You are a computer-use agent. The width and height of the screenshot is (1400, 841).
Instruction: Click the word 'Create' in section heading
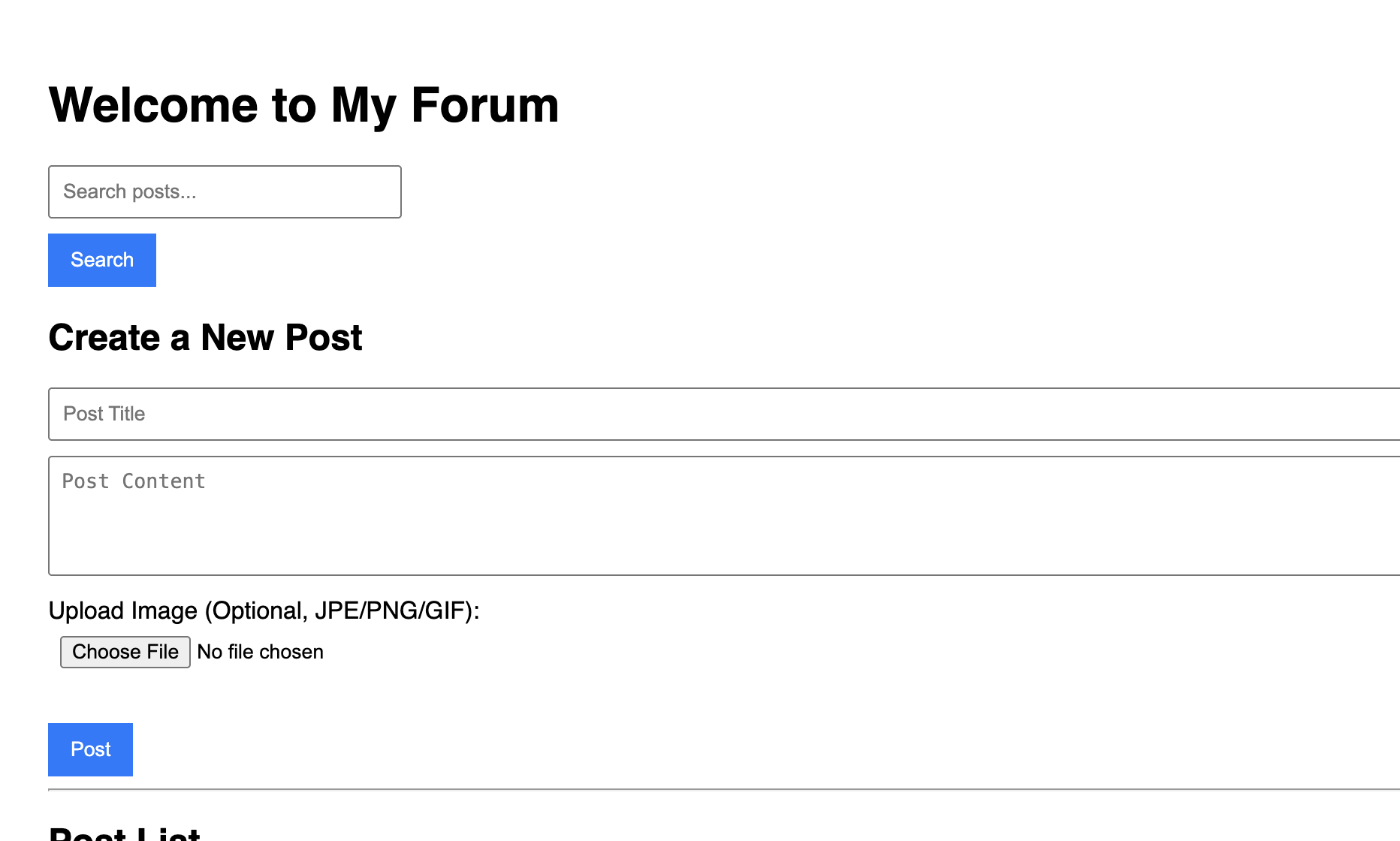click(x=104, y=338)
